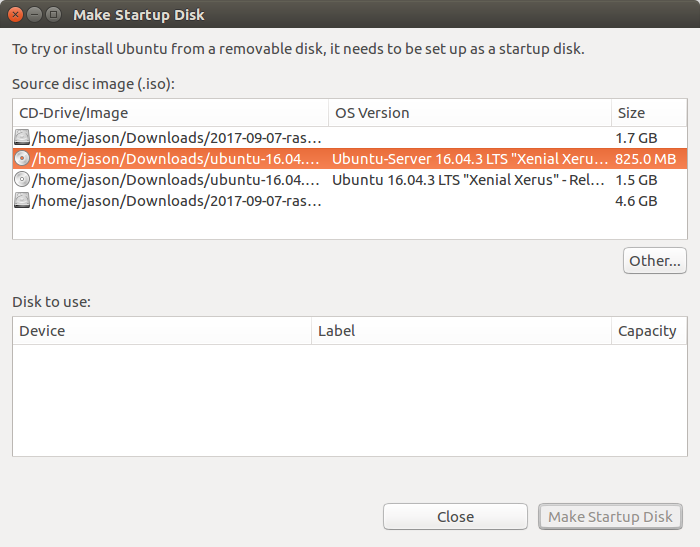Sort by the Size column header
Viewport: 700px width, 547px height.
(649, 113)
